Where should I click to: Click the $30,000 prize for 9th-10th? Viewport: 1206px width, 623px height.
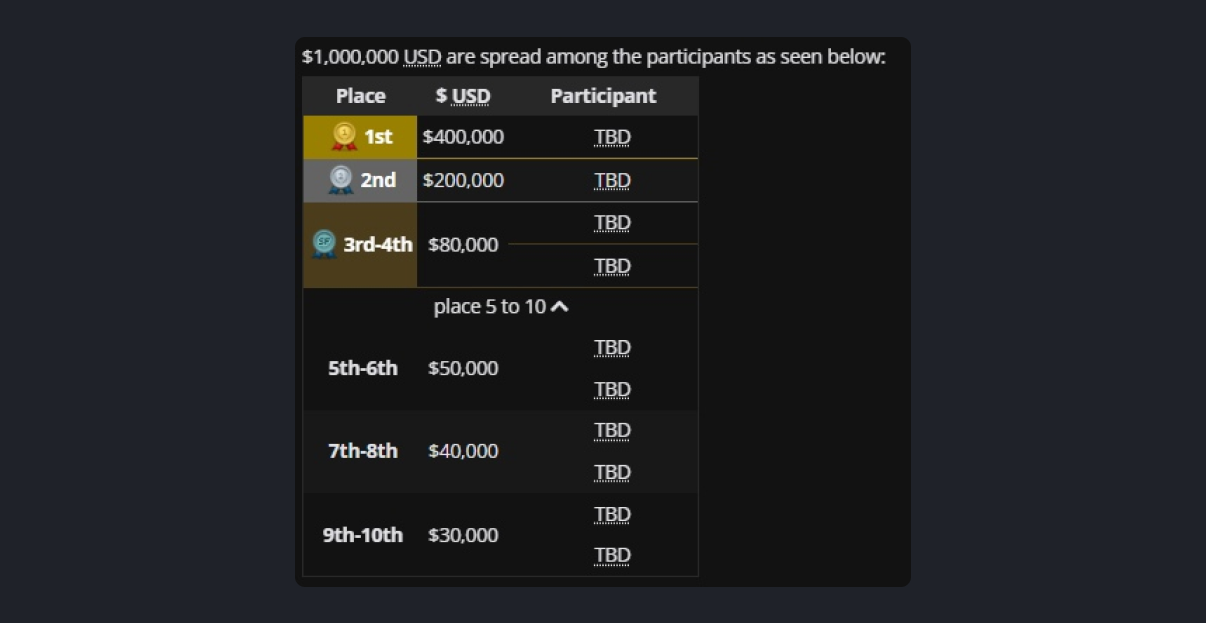point(463,535)
